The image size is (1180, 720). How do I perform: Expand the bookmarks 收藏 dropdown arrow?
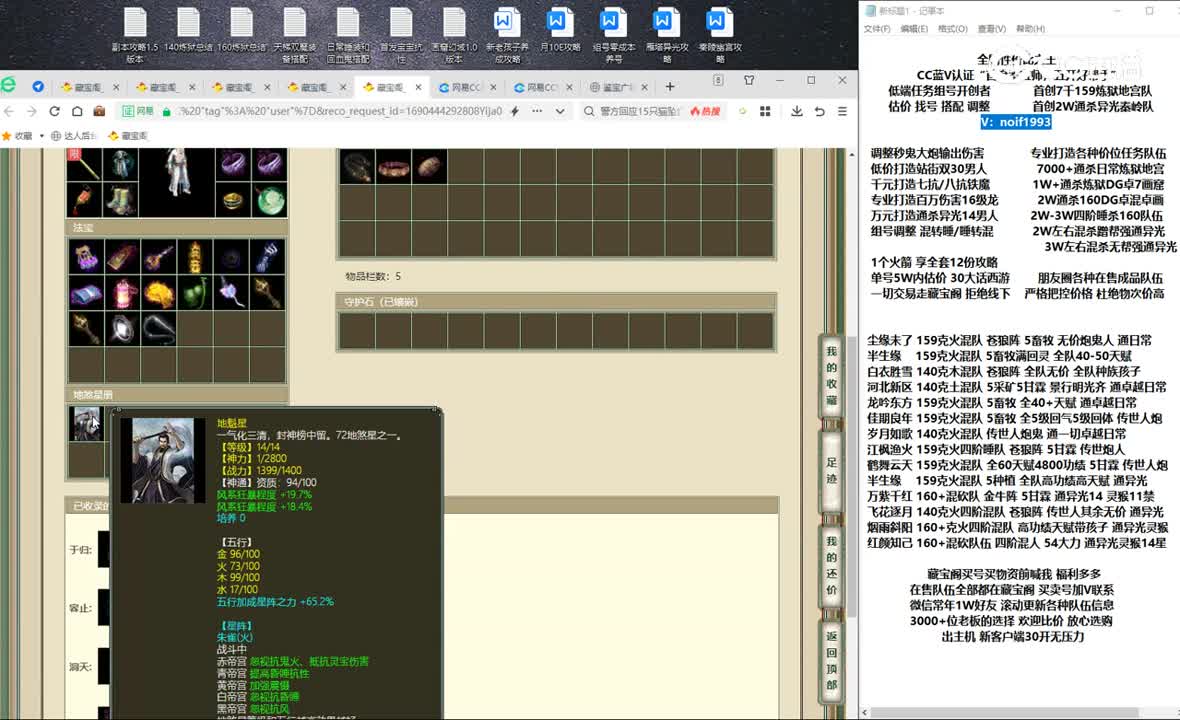[x=41, y=136]
